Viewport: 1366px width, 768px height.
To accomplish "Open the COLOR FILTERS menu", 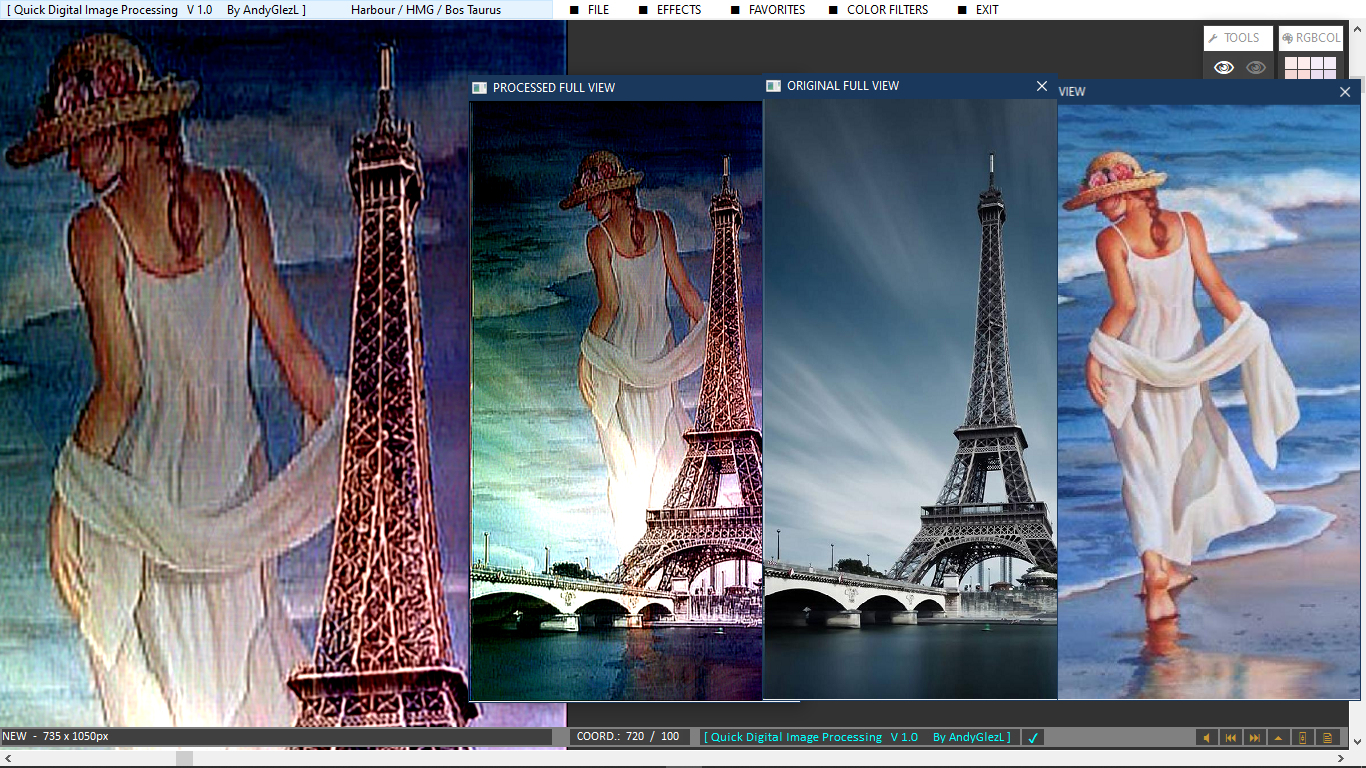I will [887, 10].
